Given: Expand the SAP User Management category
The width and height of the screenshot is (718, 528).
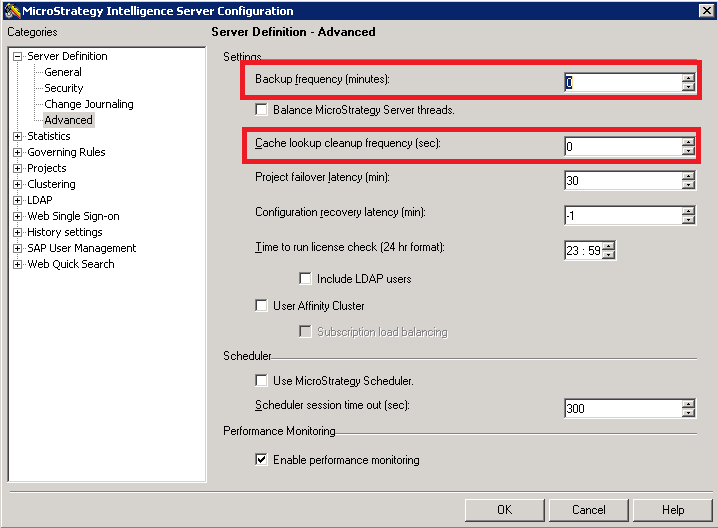Looking at the screenshot, I should coord(17,249).
